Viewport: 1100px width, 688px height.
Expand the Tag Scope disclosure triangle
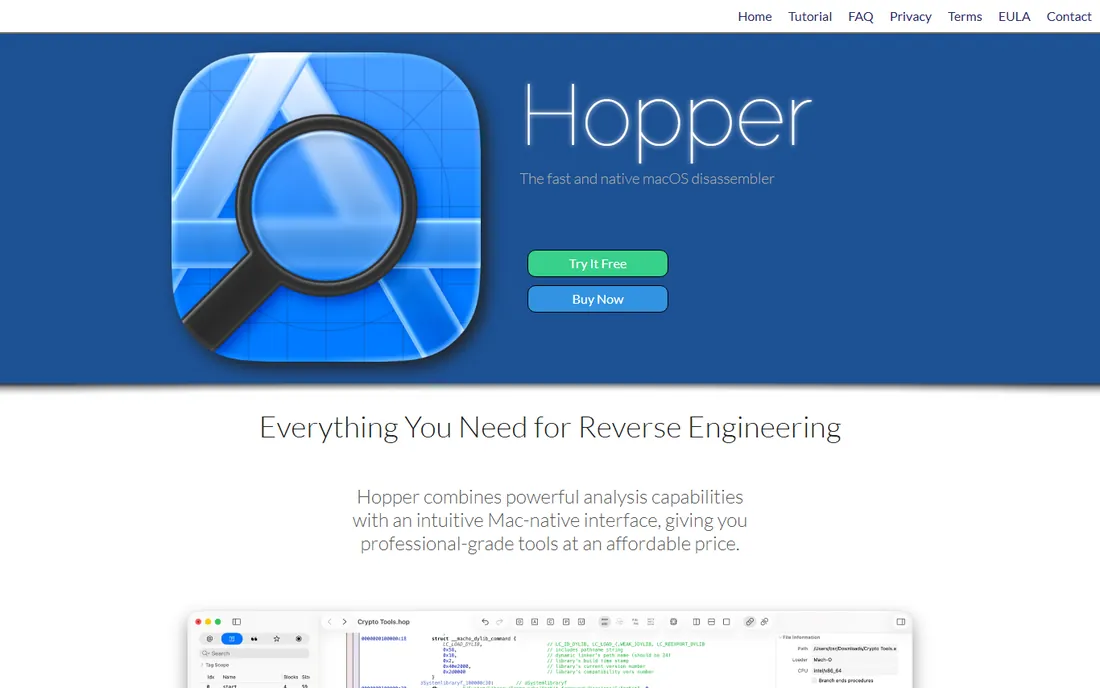point(202,665)
